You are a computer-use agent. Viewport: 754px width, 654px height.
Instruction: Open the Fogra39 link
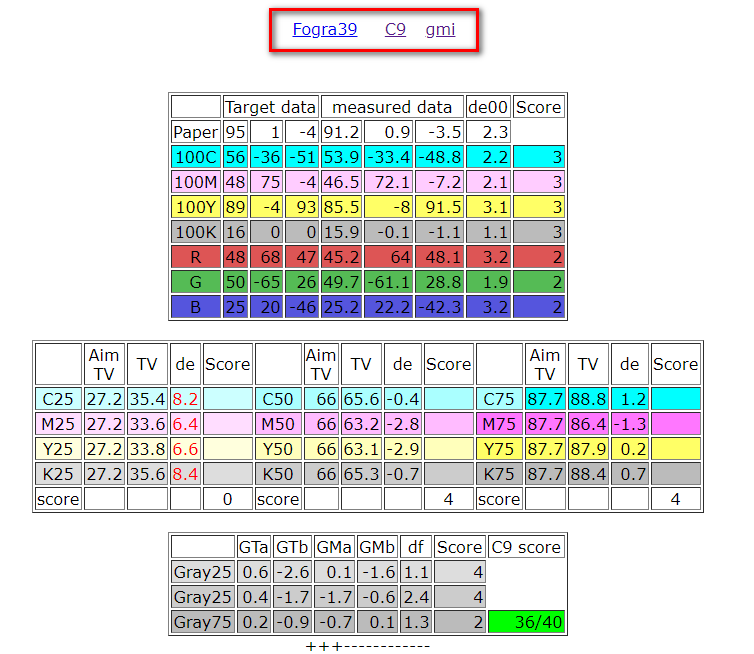coord(325,29)
